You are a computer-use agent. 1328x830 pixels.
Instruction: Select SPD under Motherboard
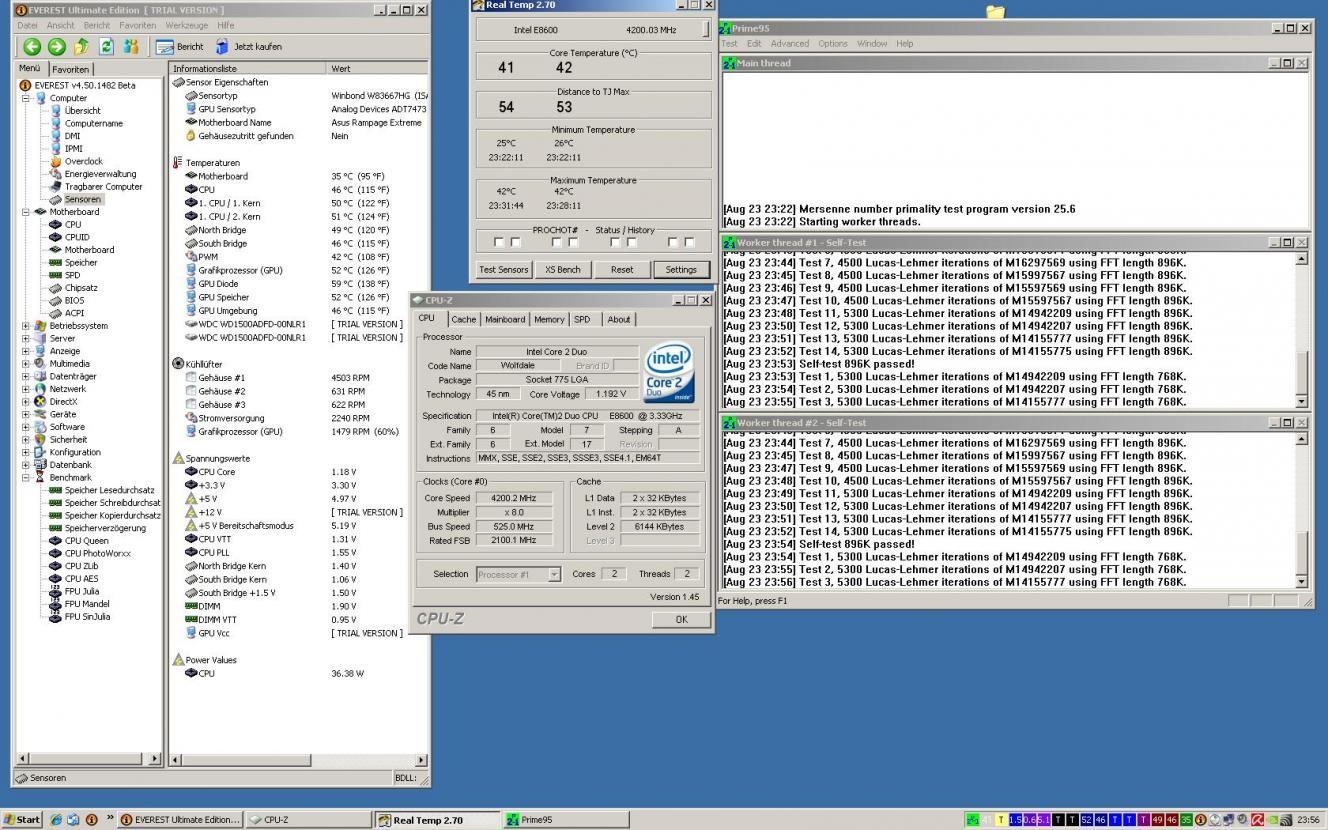(x=73, y=275)
